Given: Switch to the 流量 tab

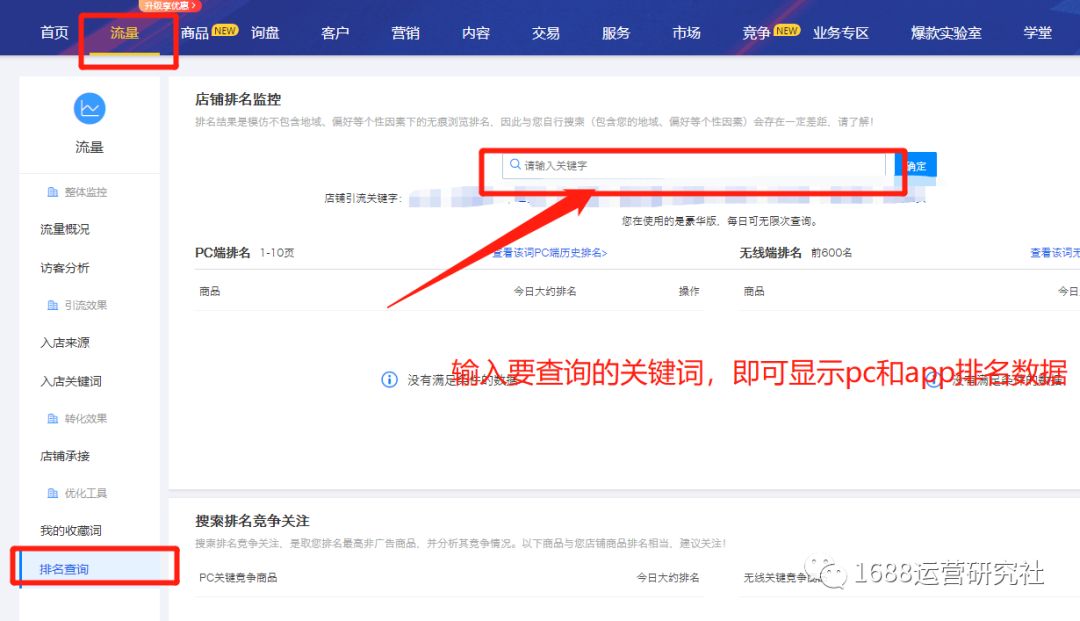Looking at the screenshot, I should [124, 31].
